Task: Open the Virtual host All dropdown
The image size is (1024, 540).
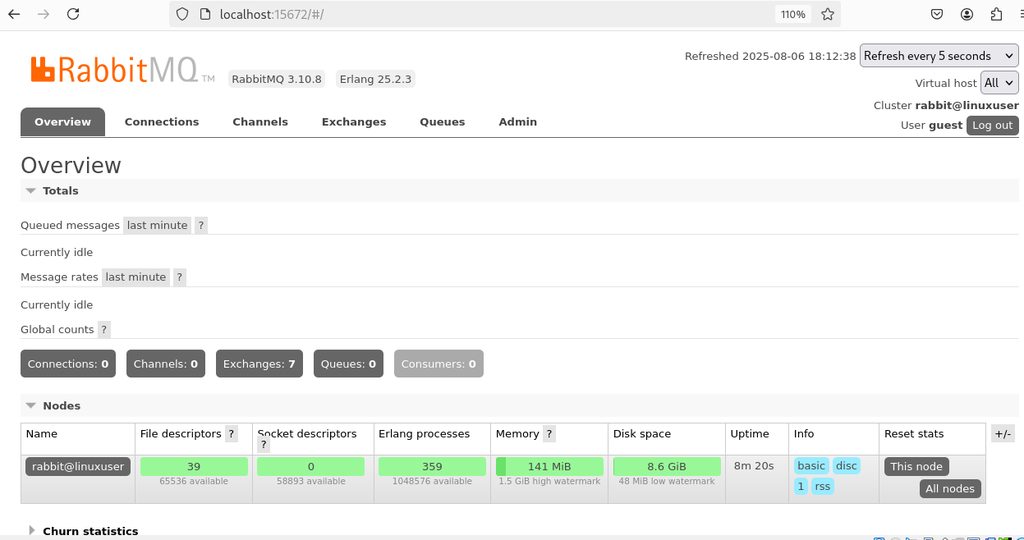Action: 999,83
